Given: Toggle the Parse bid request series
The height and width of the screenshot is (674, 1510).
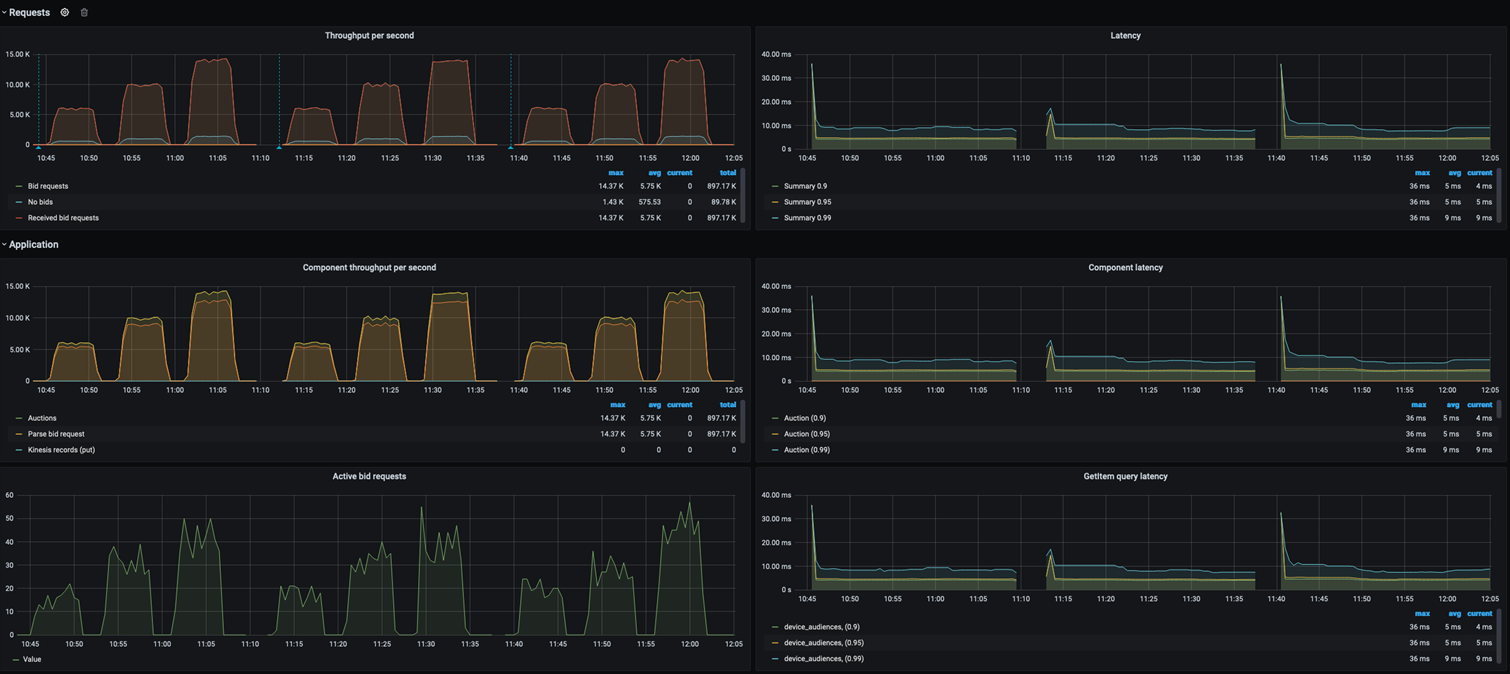Looking at the screenshot, I should [56, 434].
